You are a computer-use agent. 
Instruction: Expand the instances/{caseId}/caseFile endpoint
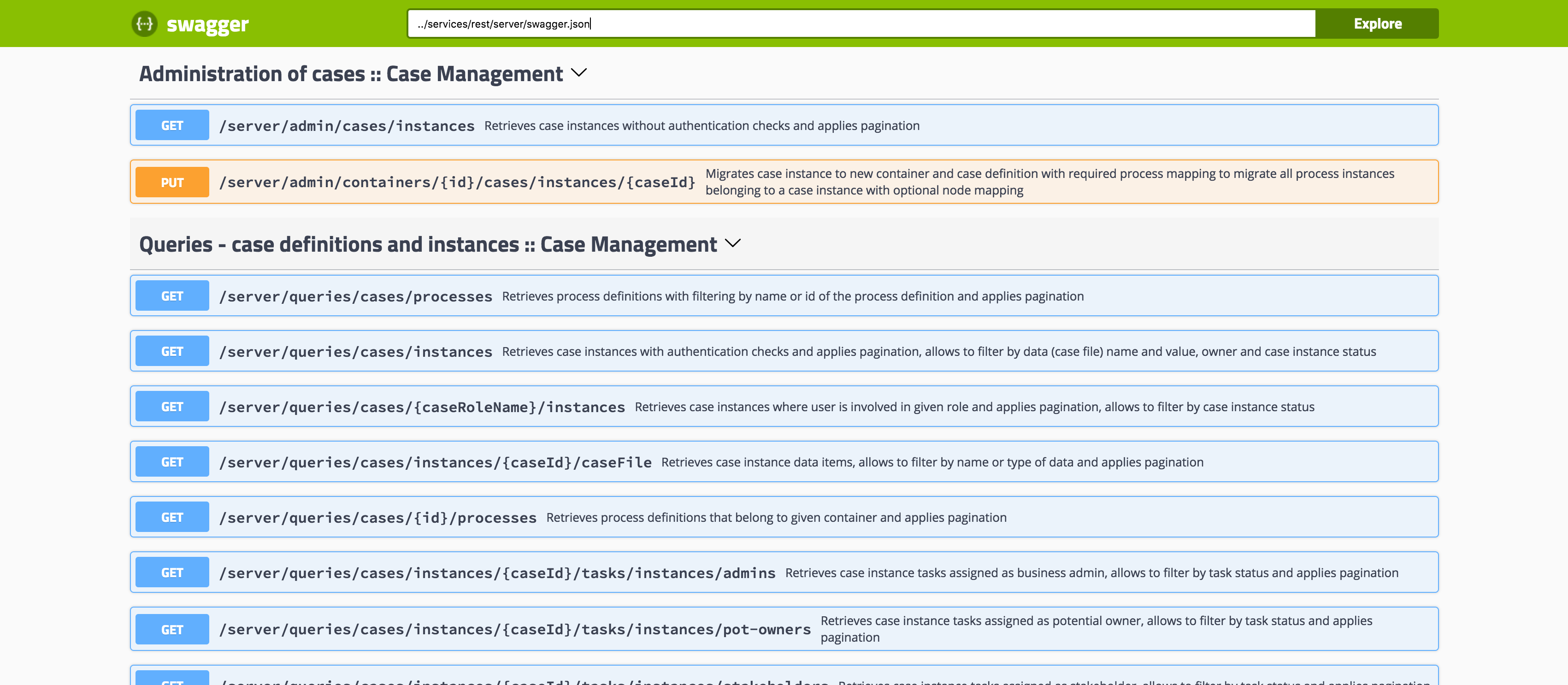(435, 462)
